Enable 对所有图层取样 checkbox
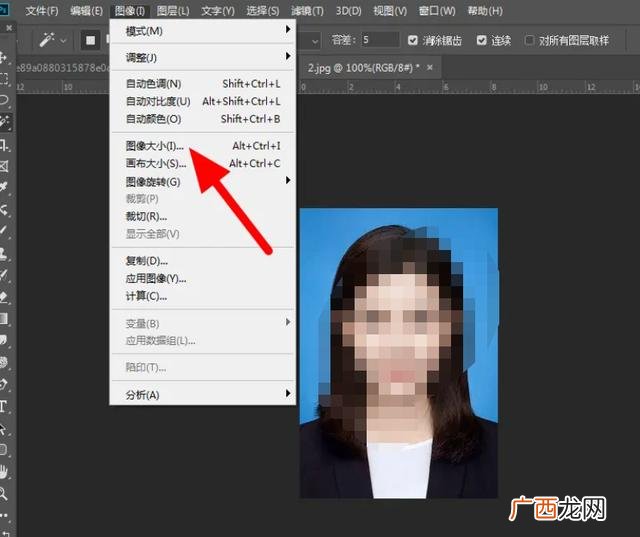Viewport: 640px width, 537px height. pyautogui.click(x=529, y=40)
